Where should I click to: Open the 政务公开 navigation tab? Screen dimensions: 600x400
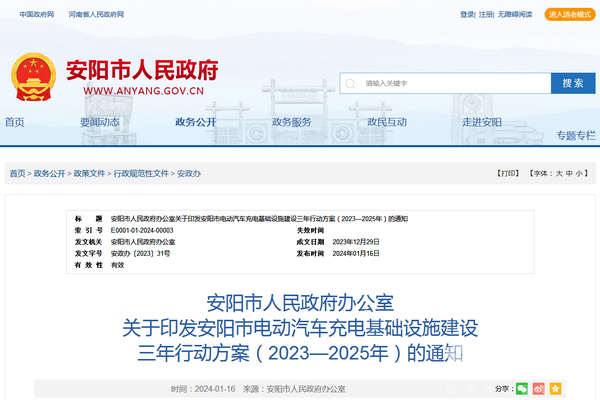click(x=195, y=122)
